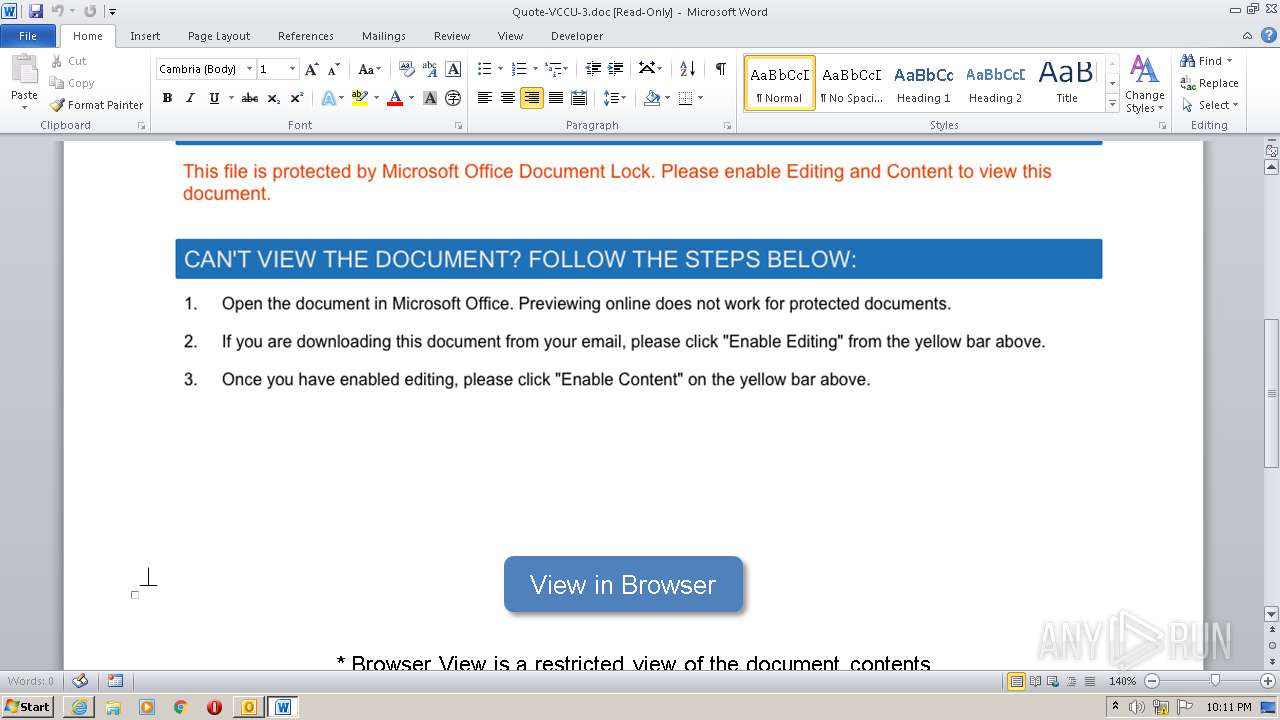Expand the Highlight Color dropdown arrow
Screen dimensions: 1280x720
376,98
